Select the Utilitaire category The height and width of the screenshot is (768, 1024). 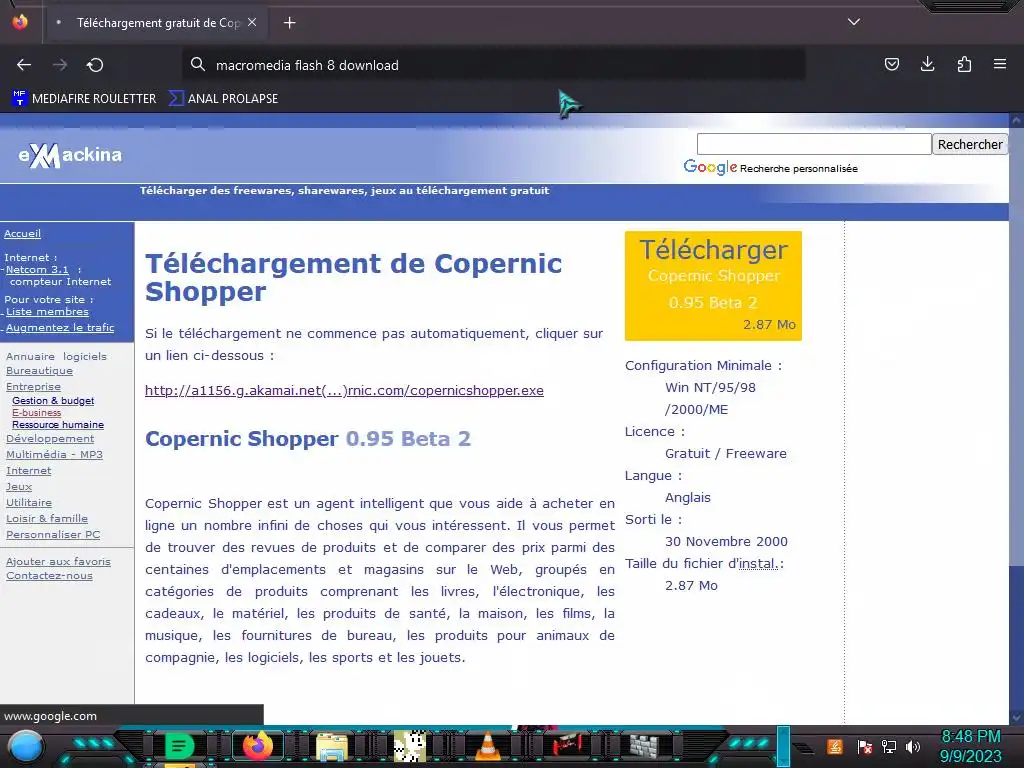[x=29, y=503]
